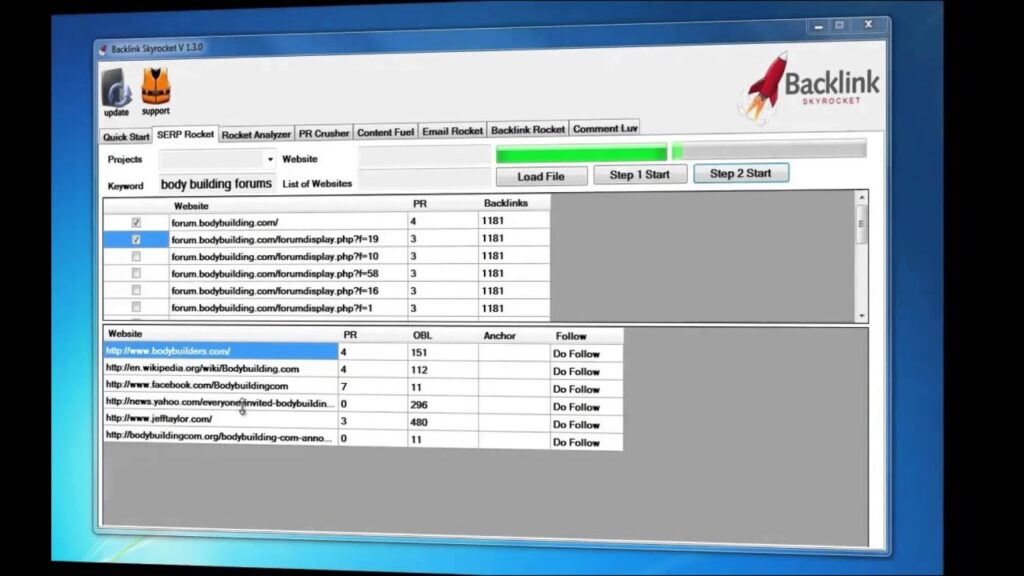Screen dimensions: 1024x576
Task: Switch to the Email Rocket tab
Action: [453, 131]
